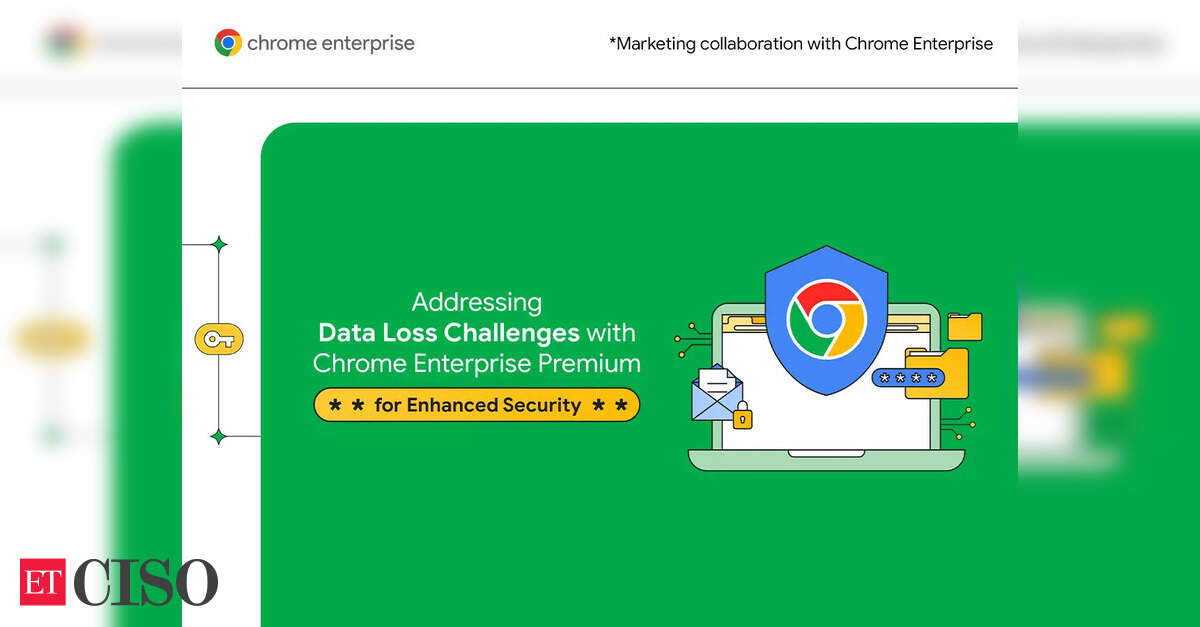Viewport: 1200px width, 627px height.
Task: Click the yellow key badge icon
Action: click(218, 339)
